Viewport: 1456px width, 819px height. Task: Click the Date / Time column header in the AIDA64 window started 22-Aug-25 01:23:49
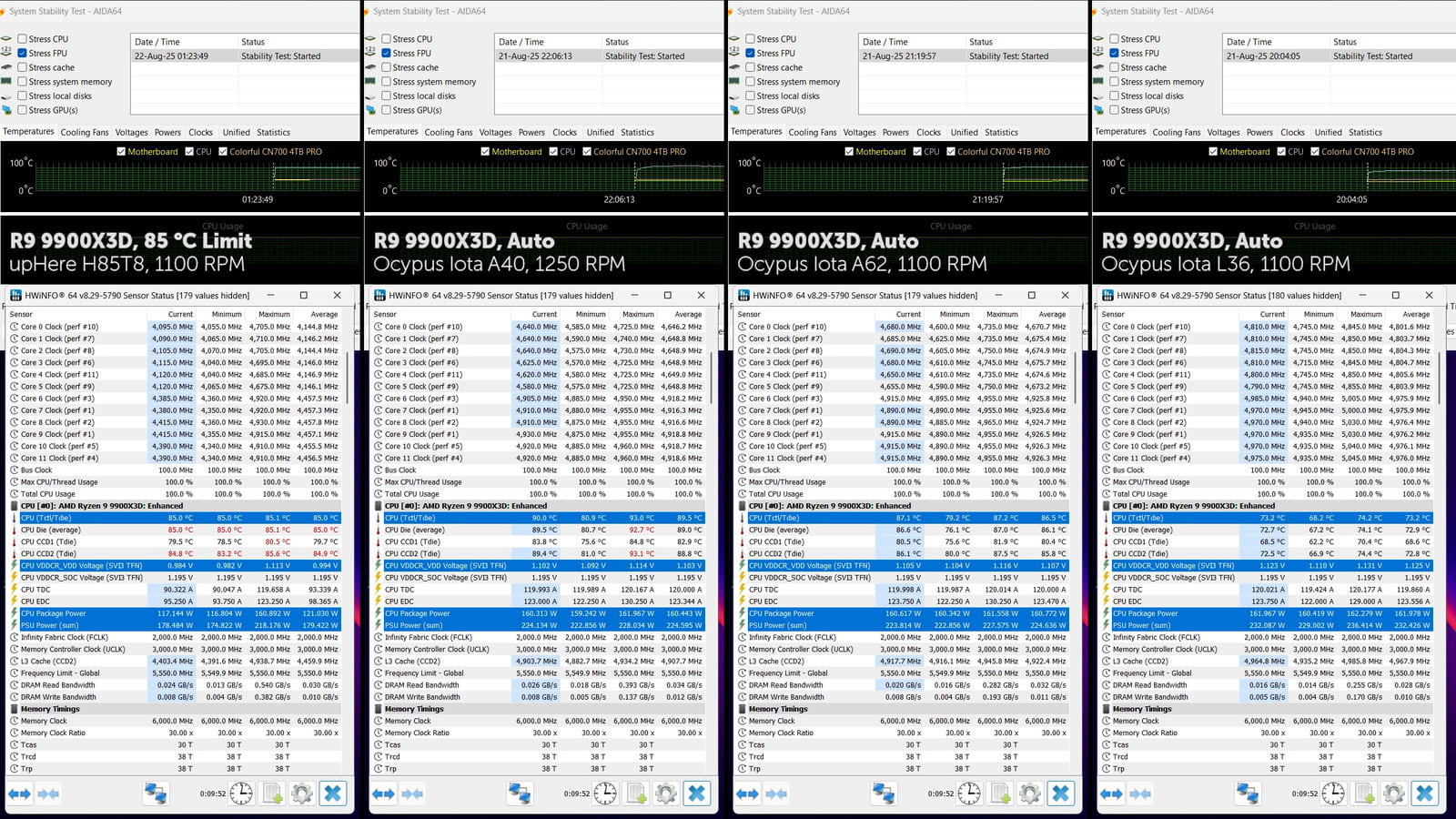185,42
